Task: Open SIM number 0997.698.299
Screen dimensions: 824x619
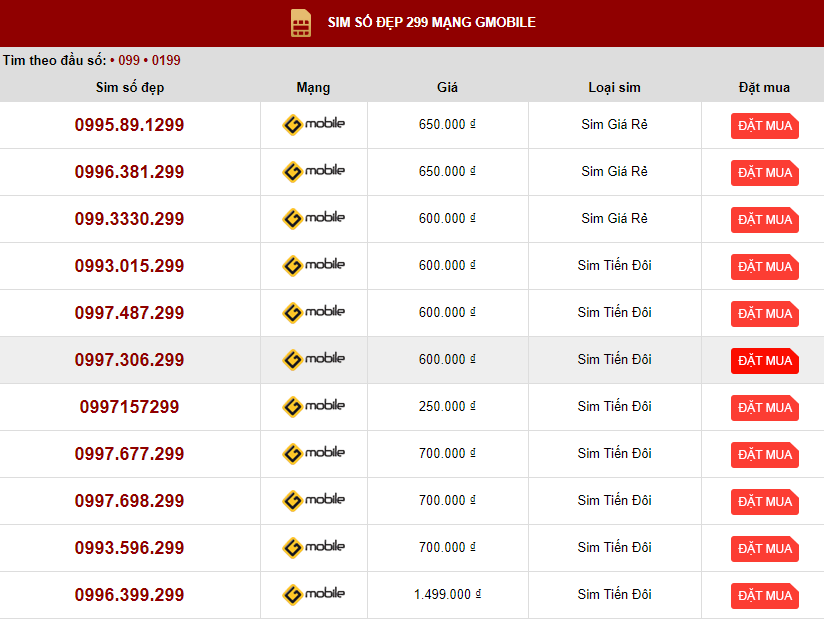Action: pos(129,501)
